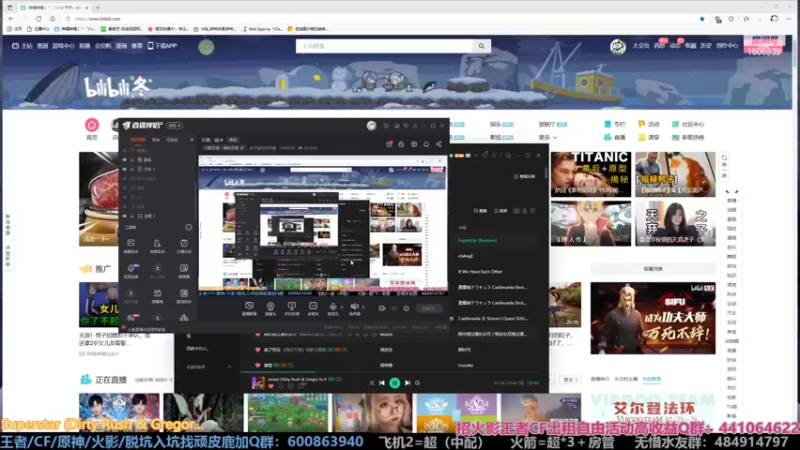Open the chevron dropdown in the music player title bar
Screen dimensions: 800x450
476,156
